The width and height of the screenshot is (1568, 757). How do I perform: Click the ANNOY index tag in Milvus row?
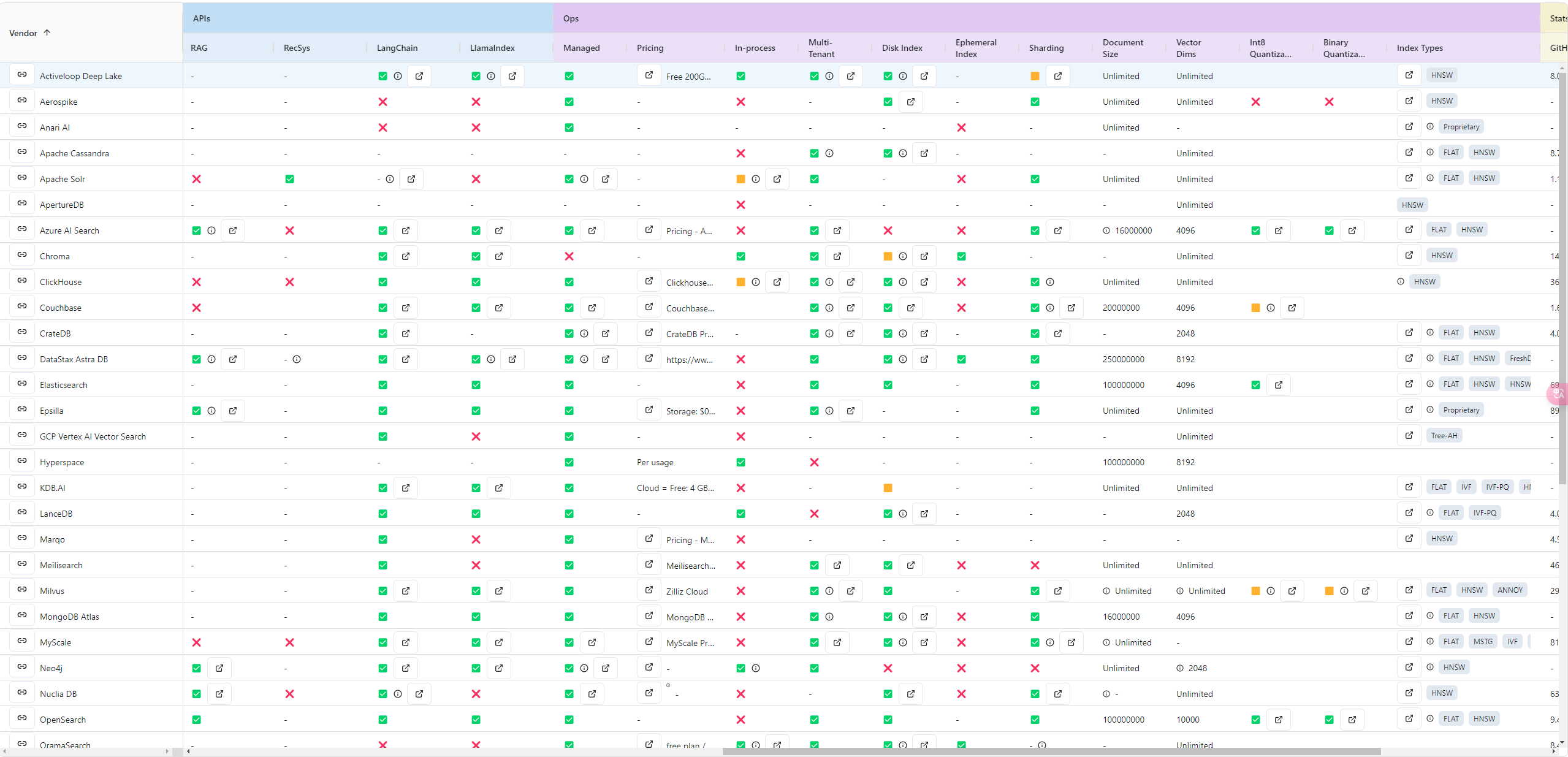point(1510,590)
